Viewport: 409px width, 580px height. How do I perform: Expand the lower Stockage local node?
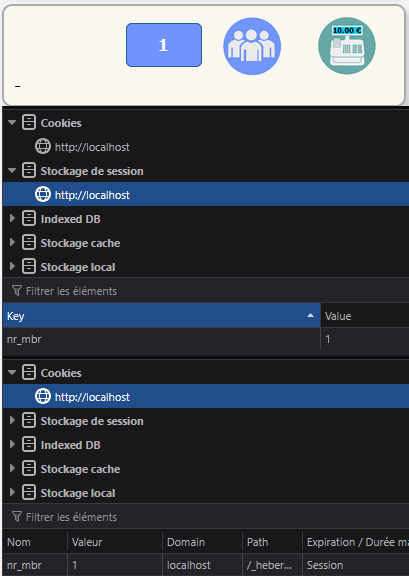[x=12, y=493]
